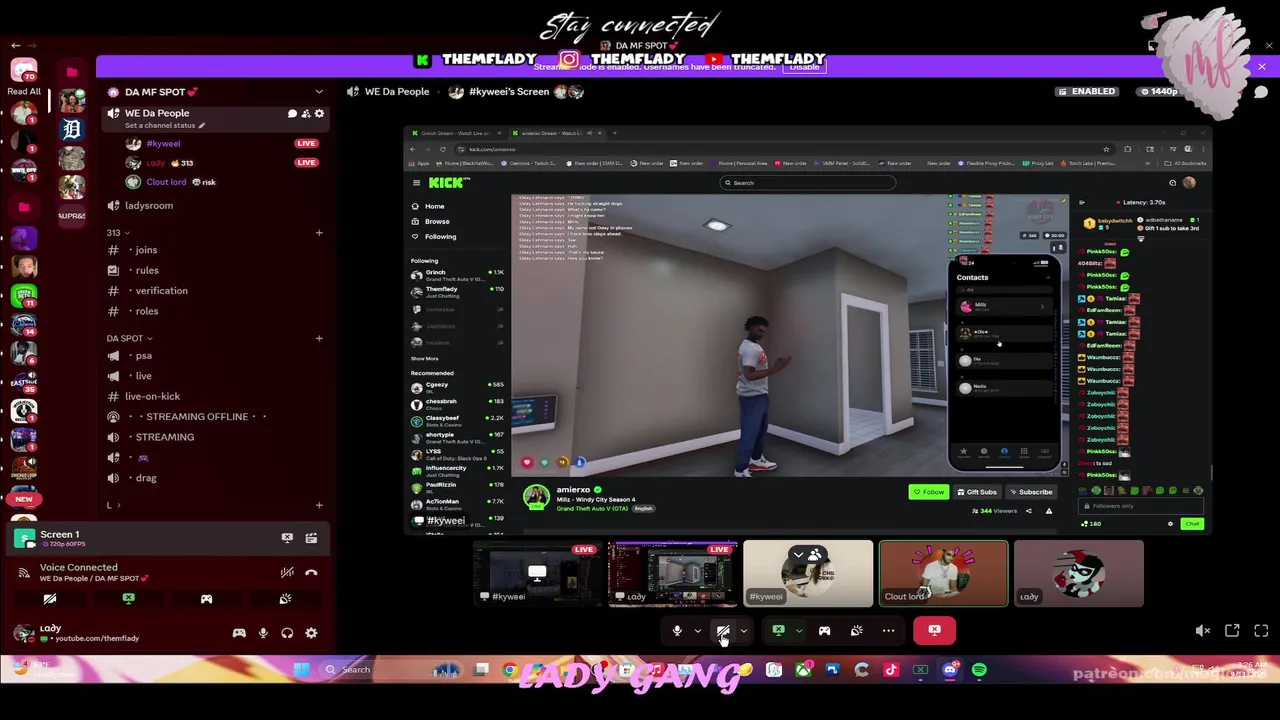This screenshot has width=1280, height=720.
Task: Start an activity from left voice panel
Action: (206, 599)
